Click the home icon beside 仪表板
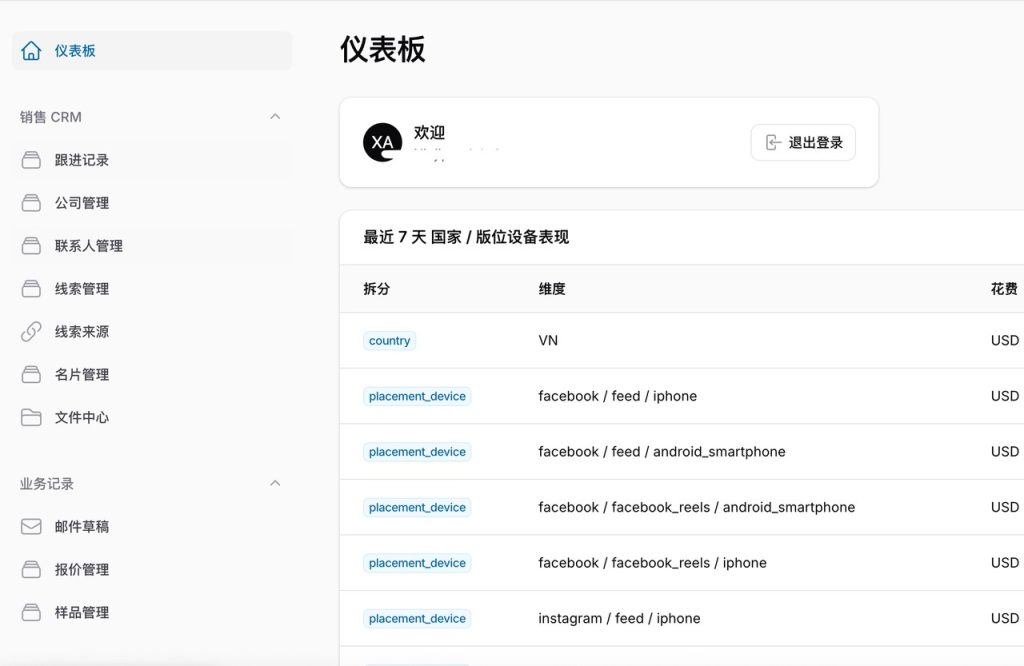Screen dimensions: 1024x666 click(31, 51)
